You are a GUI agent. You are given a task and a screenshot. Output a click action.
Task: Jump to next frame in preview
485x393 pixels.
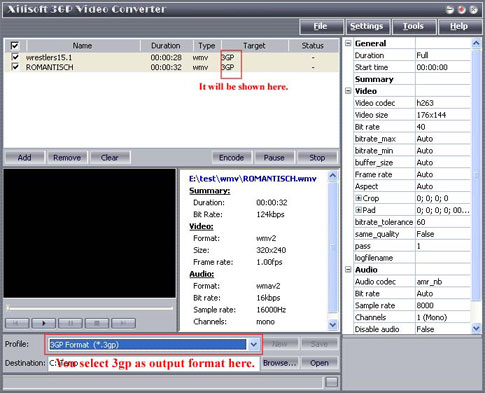point(124,323)
